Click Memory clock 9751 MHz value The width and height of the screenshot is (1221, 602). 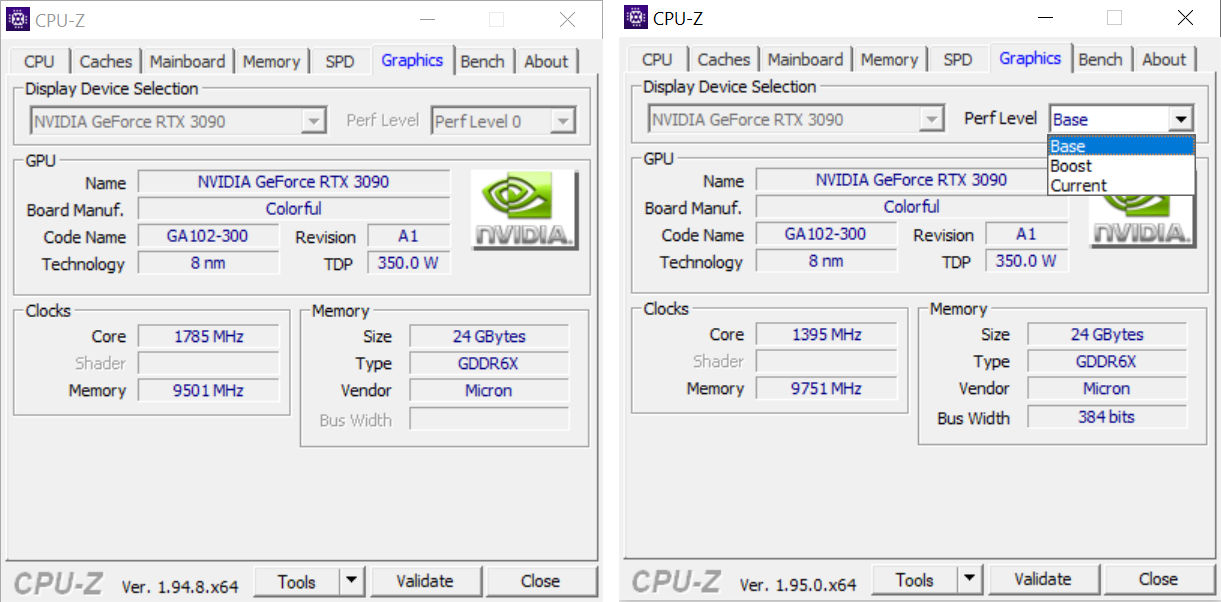click(826, 388)
